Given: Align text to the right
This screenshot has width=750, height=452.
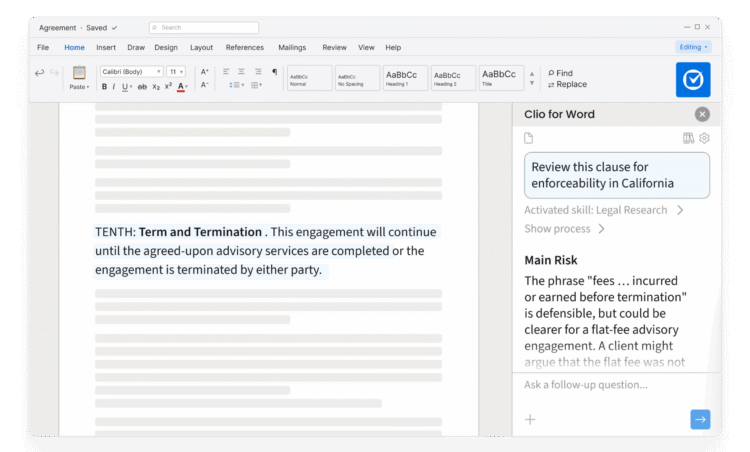Looking at the screenshot, I should [x=258, y=72].
